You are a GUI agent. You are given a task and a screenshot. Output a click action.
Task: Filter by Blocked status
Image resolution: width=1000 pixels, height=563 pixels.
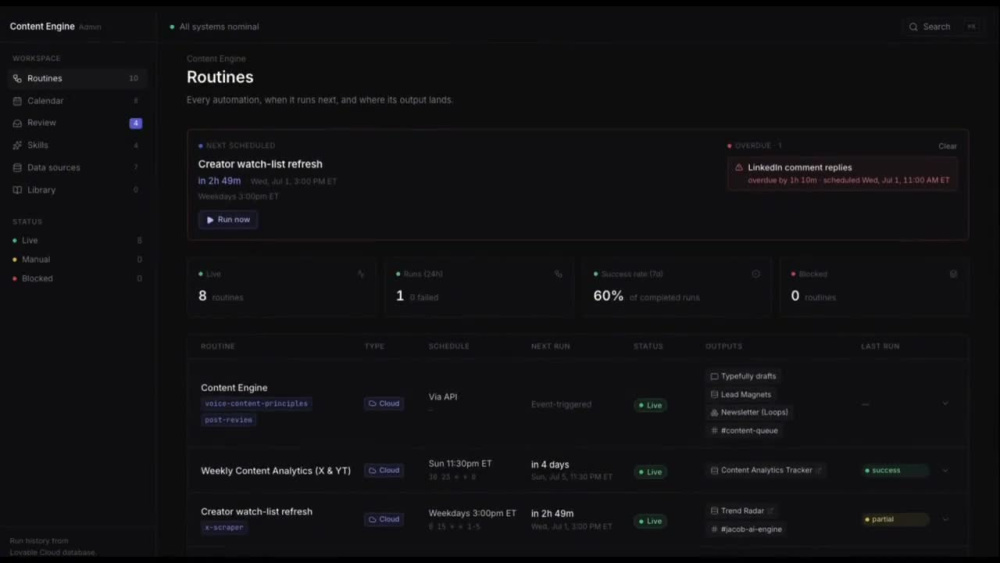[x=77, y=279]
